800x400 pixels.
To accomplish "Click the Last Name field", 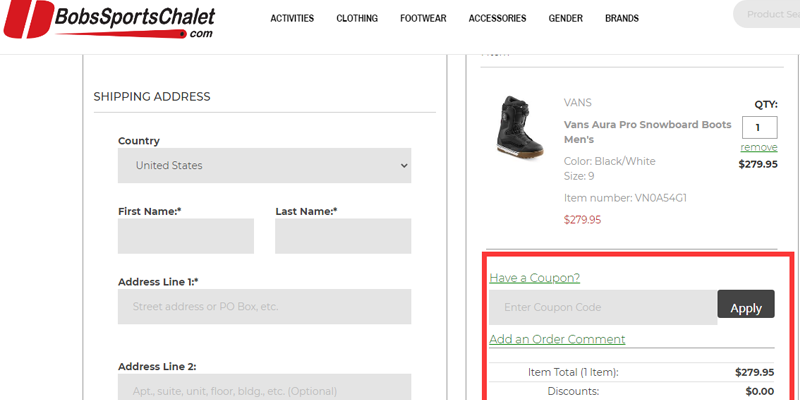I will coord(343,236).
